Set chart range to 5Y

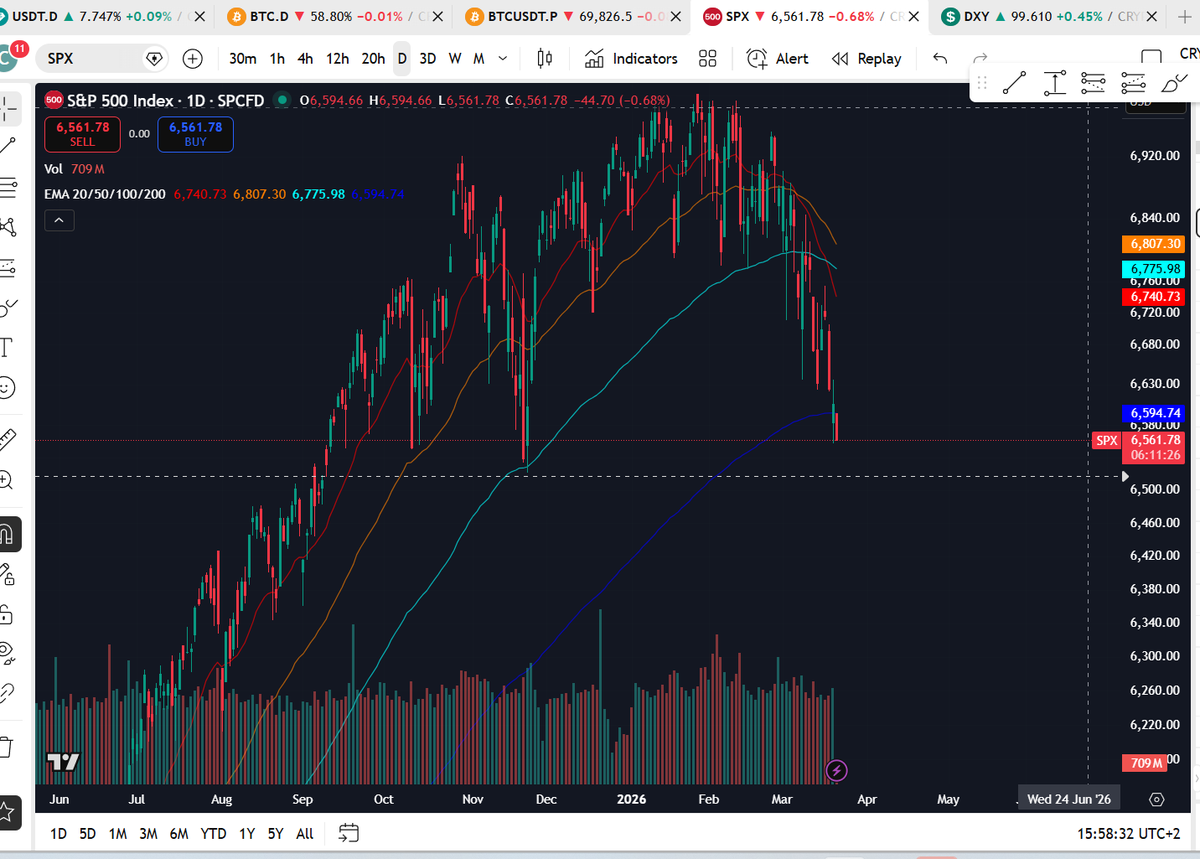(x=275, y=833)
